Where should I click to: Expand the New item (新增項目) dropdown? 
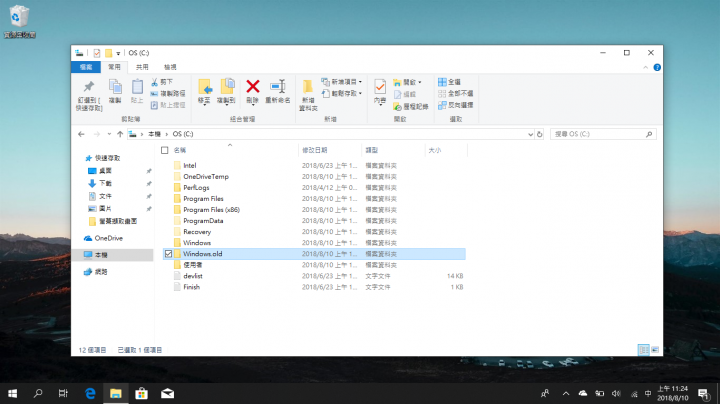[x=342, y=82]
